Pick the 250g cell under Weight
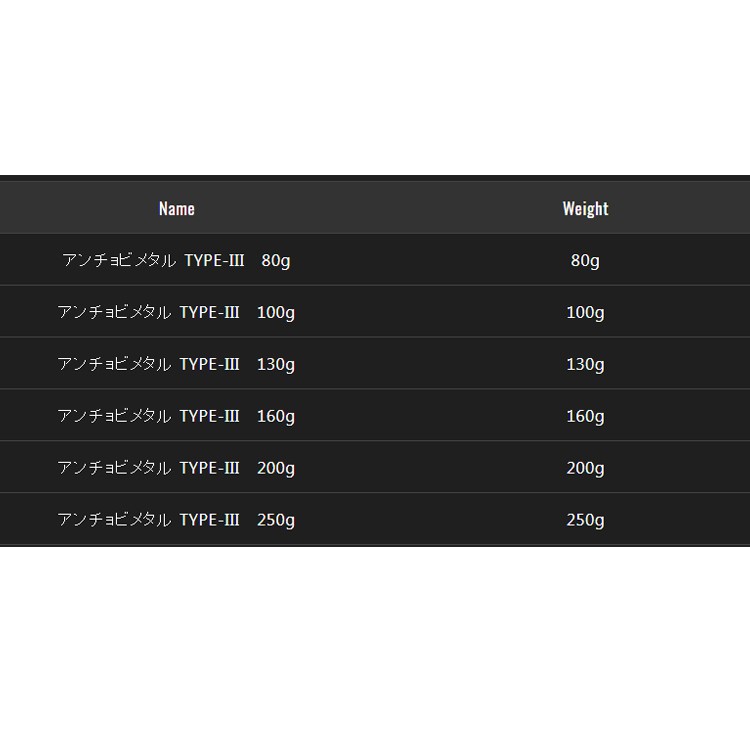 [585, 521]
